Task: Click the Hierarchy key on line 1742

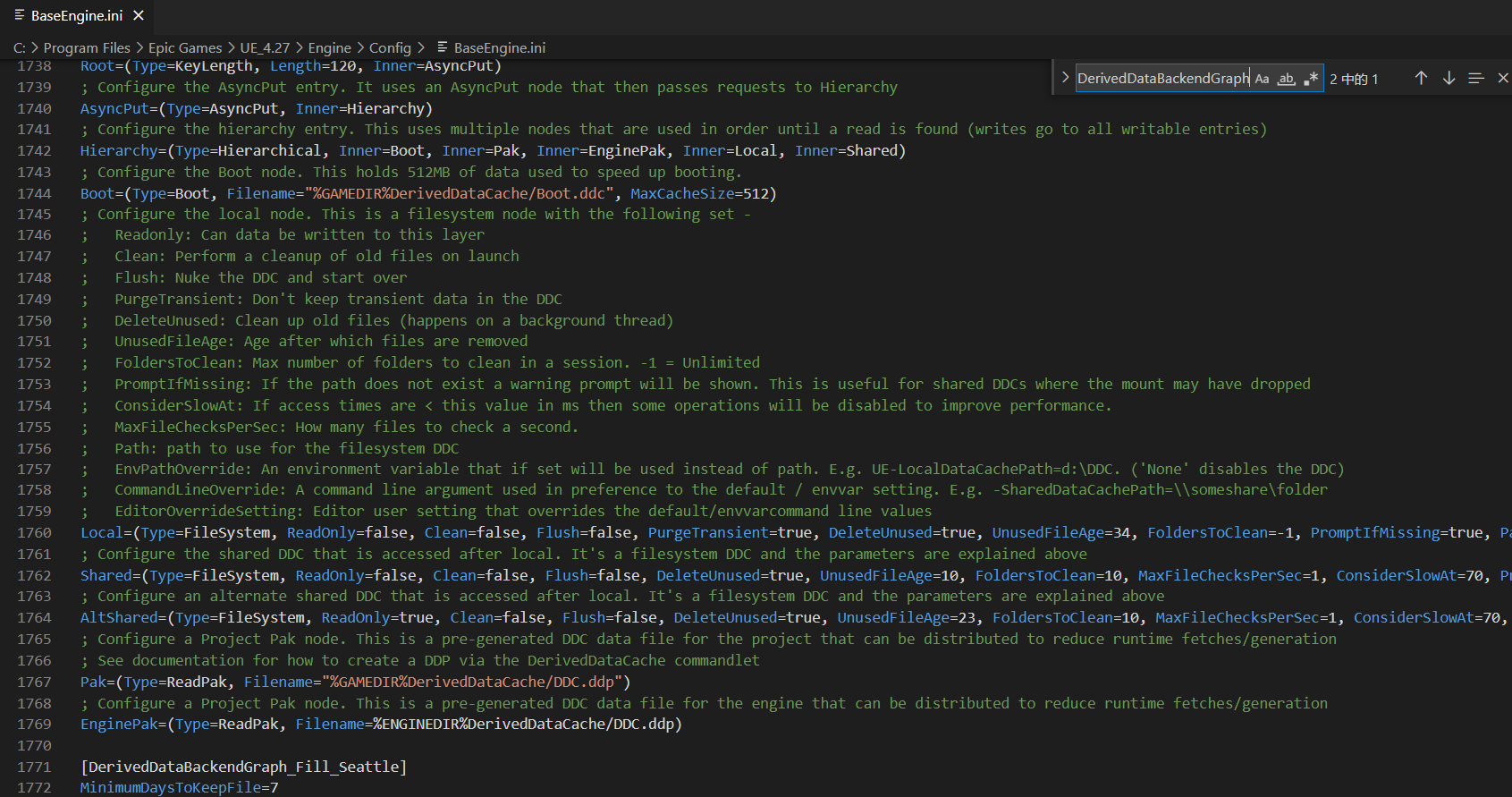Action: click(119, 151)
